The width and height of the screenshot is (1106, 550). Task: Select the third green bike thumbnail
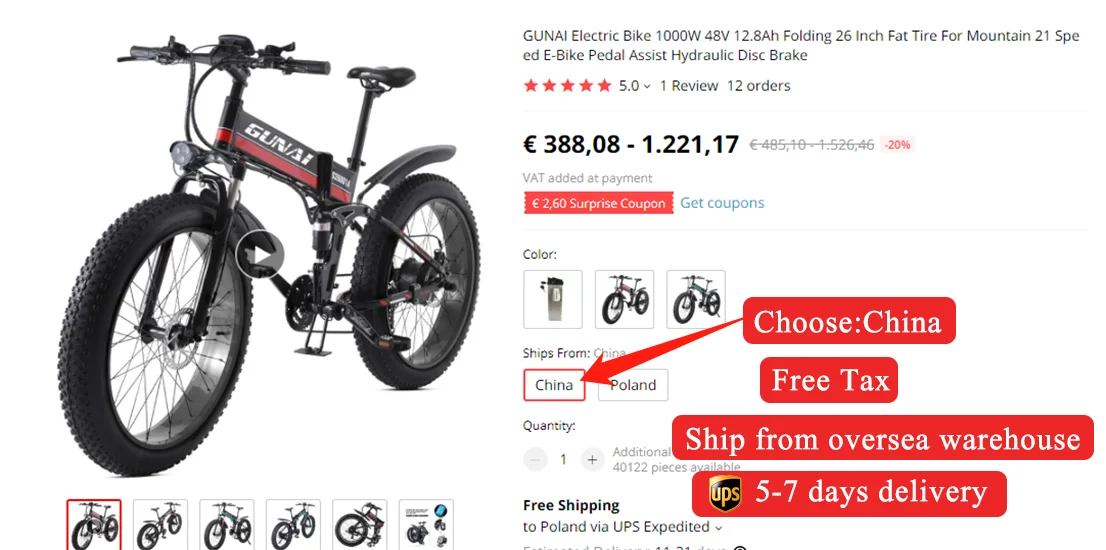point(226,525)
